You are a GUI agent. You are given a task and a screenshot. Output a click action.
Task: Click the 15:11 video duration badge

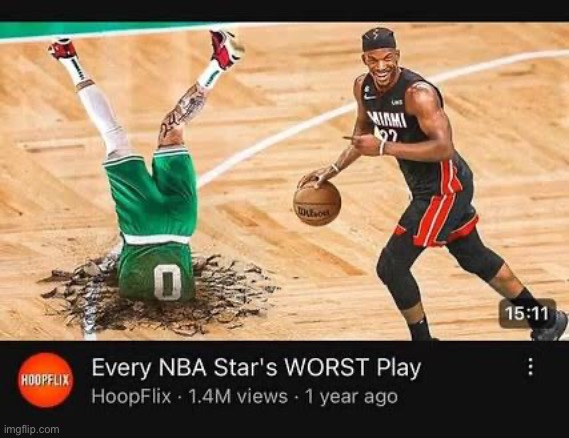[527, 314]
